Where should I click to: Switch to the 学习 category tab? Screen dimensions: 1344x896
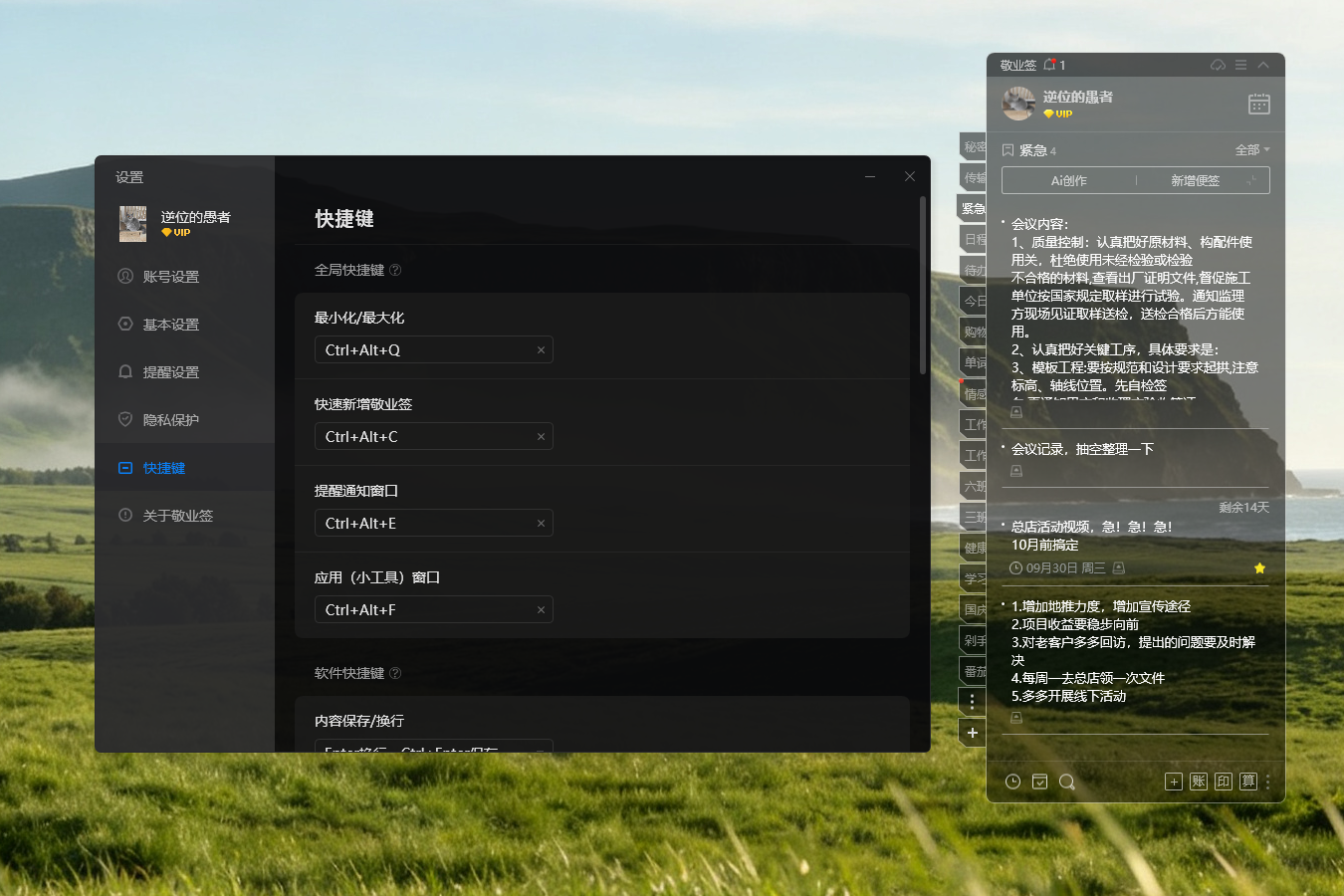click(x=974, y=579)
